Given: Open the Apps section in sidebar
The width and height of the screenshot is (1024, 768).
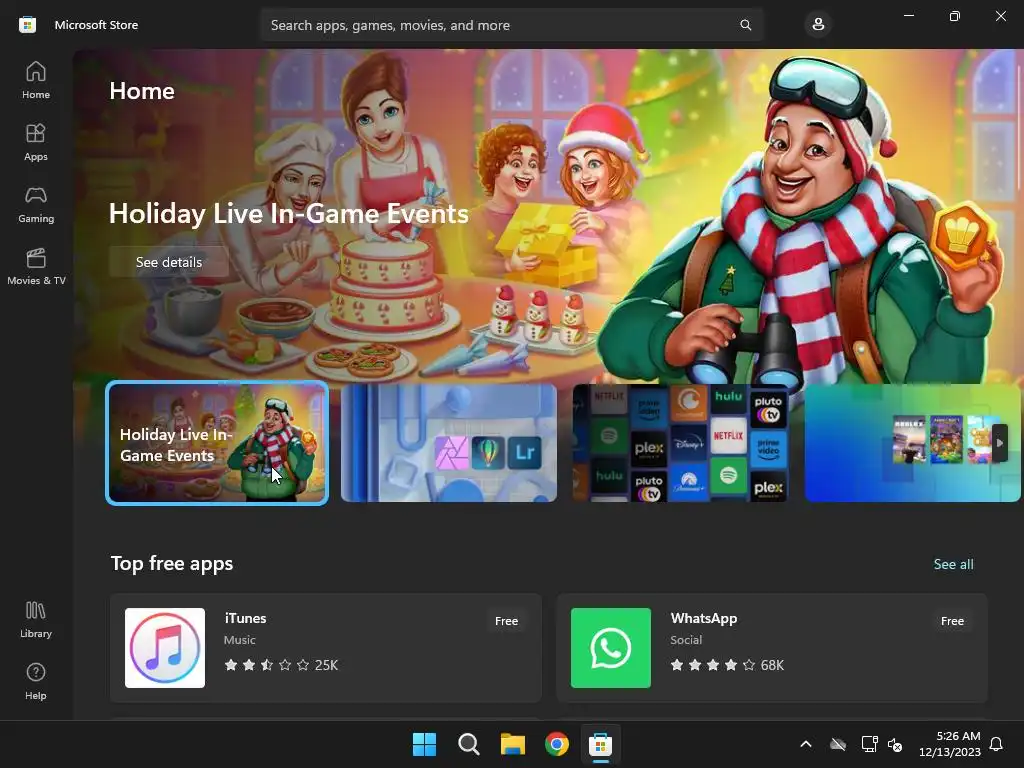Looking at the screenshot, I should [x=36, y=142].
